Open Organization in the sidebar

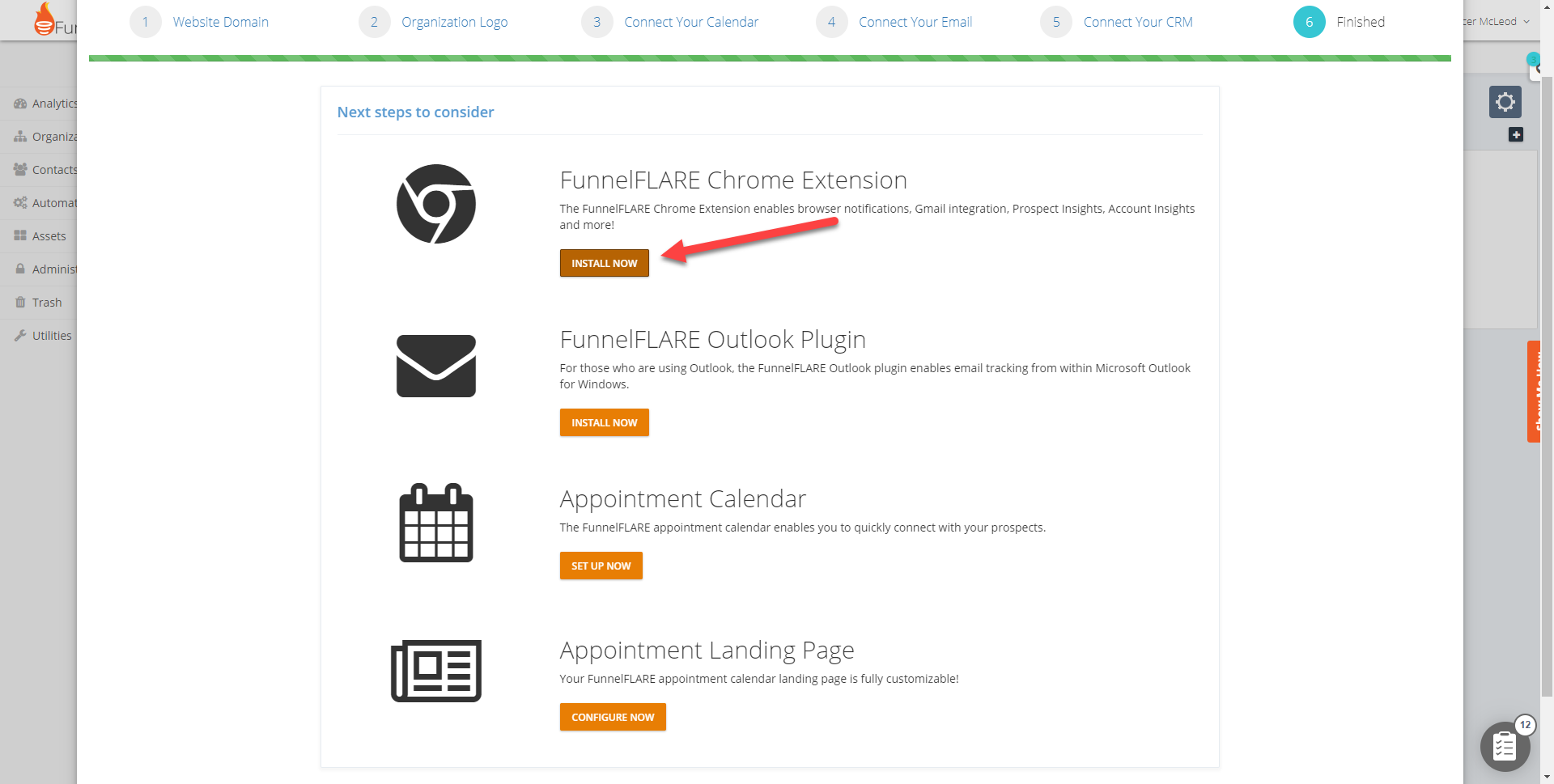tap(45, 137)
